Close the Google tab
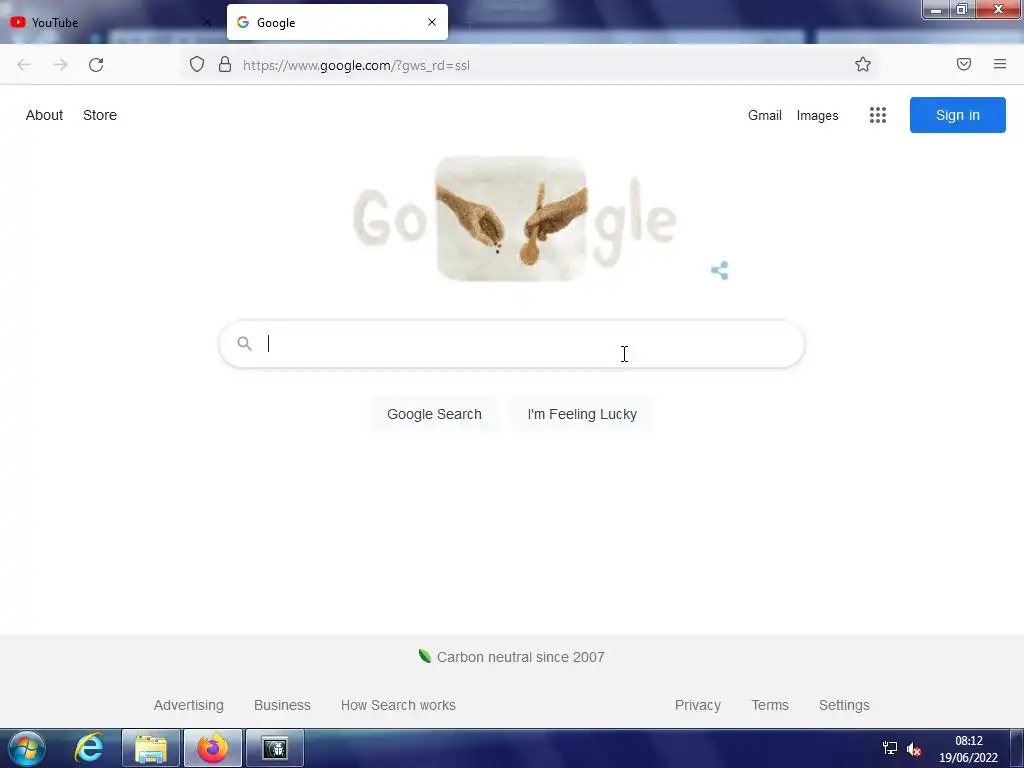The width and height of the screenshot is (1024, 768). point(432,22)
